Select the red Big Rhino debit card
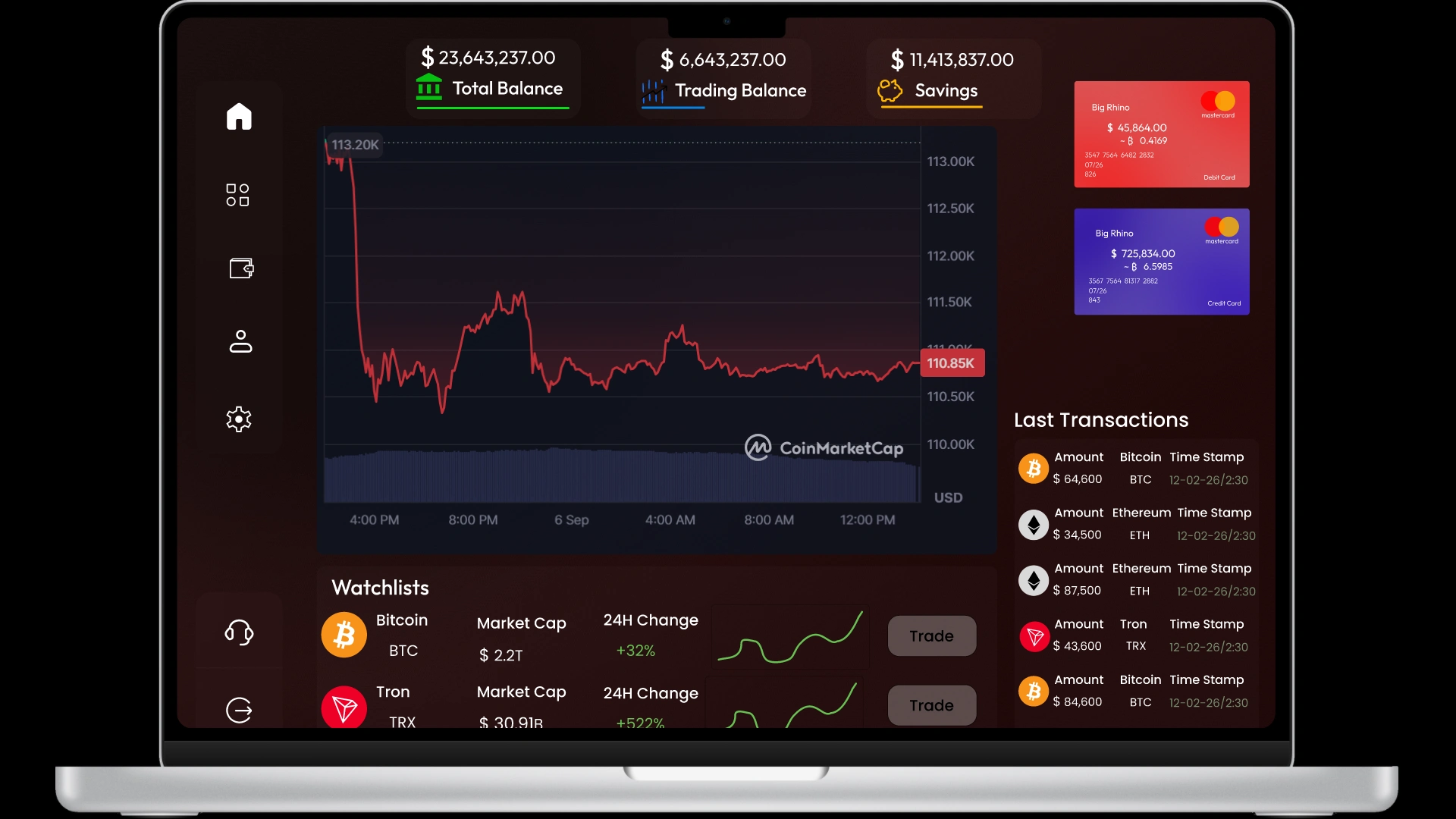This screenshot has height=819, width=1456. (1161, 134)
